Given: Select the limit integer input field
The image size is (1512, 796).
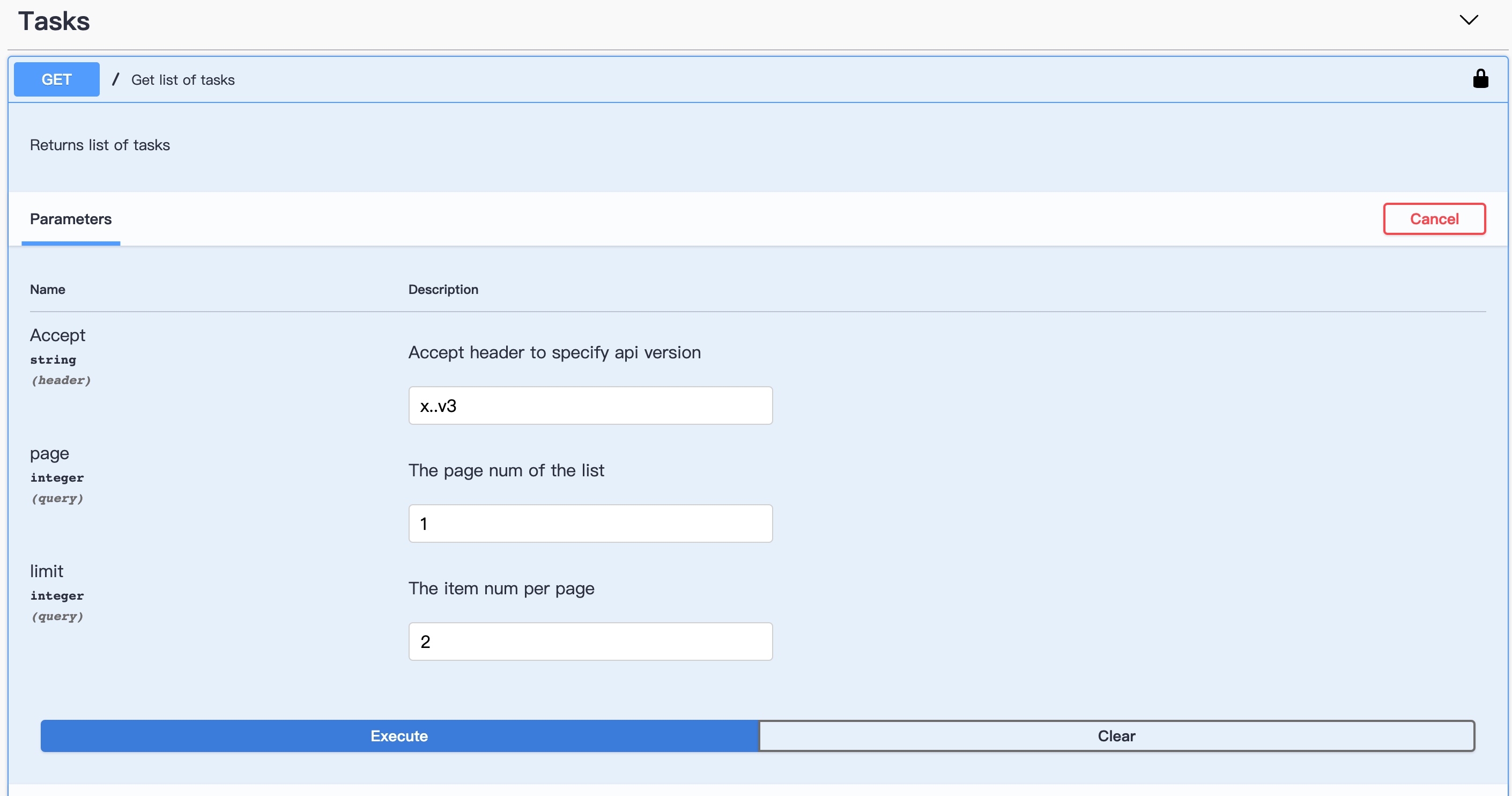Looking at the screenshot, I should tap(591, 640).
